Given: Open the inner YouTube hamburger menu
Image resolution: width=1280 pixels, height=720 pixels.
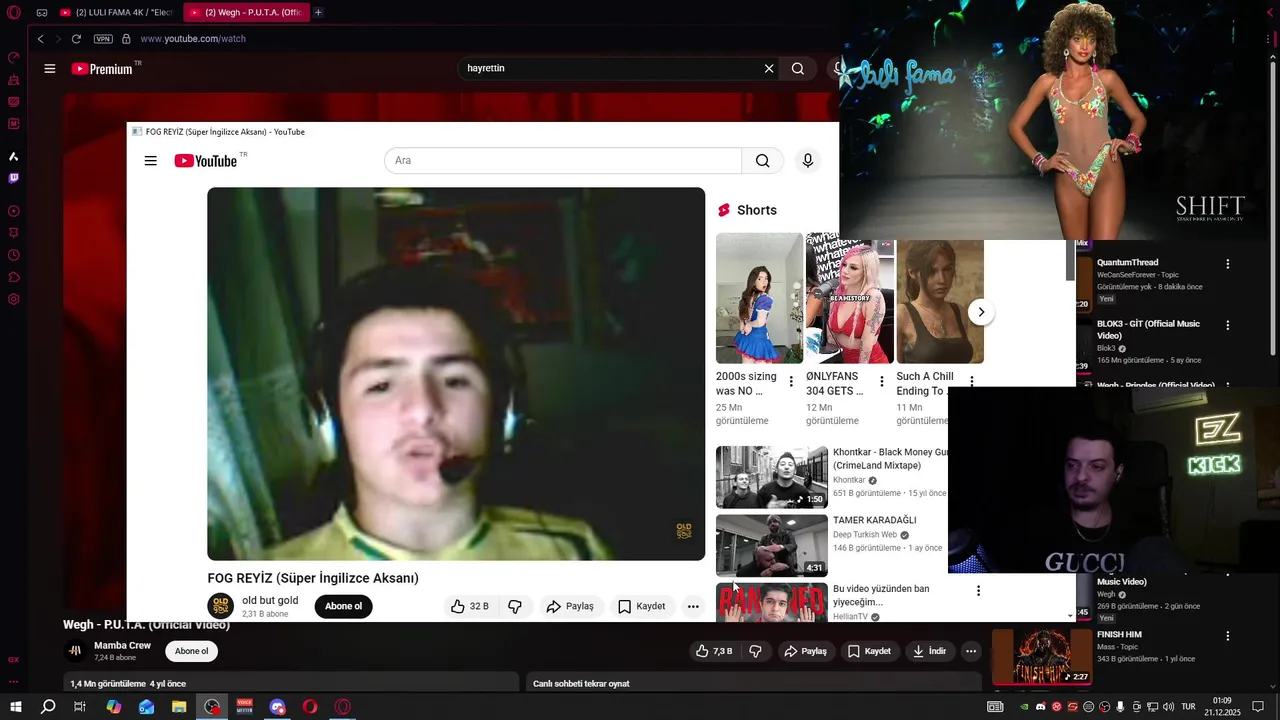Looking at the screenshot, I should 150,161.
